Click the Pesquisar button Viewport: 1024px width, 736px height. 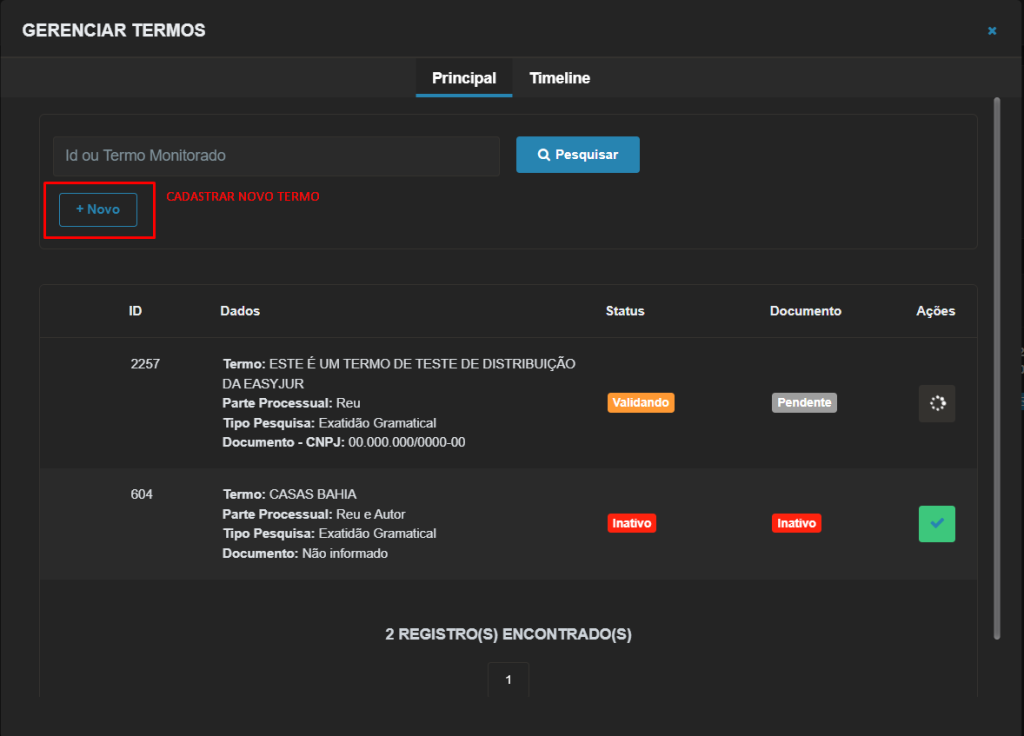pyautogui.click(x=577, y=155)
